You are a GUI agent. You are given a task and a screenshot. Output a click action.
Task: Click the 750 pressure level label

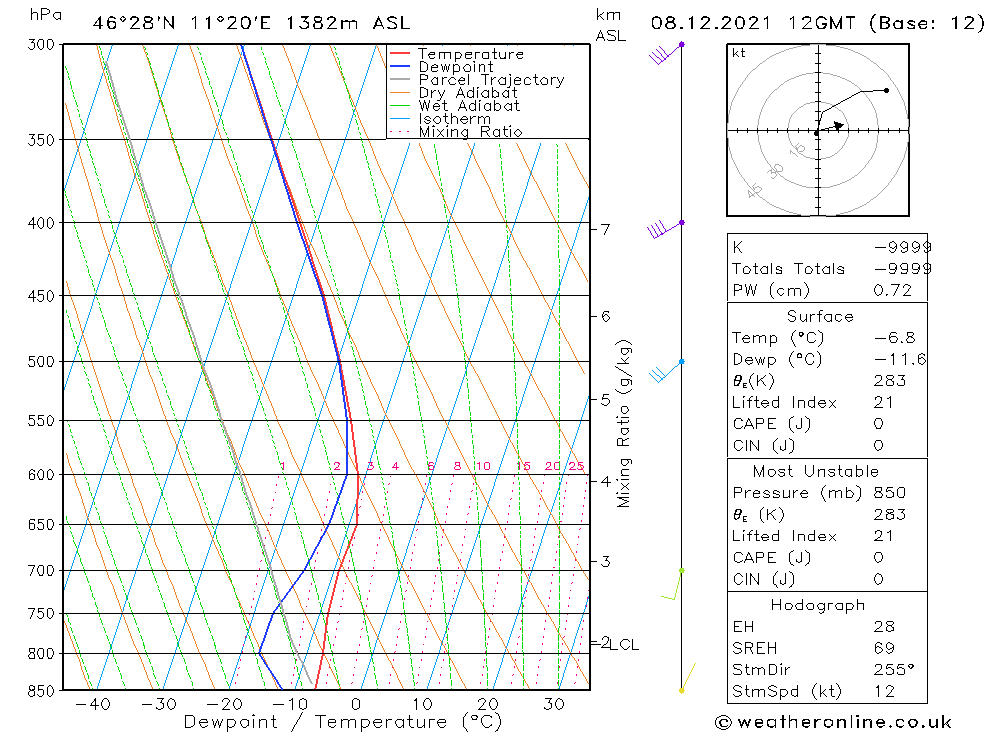click(x=41, y=614)
